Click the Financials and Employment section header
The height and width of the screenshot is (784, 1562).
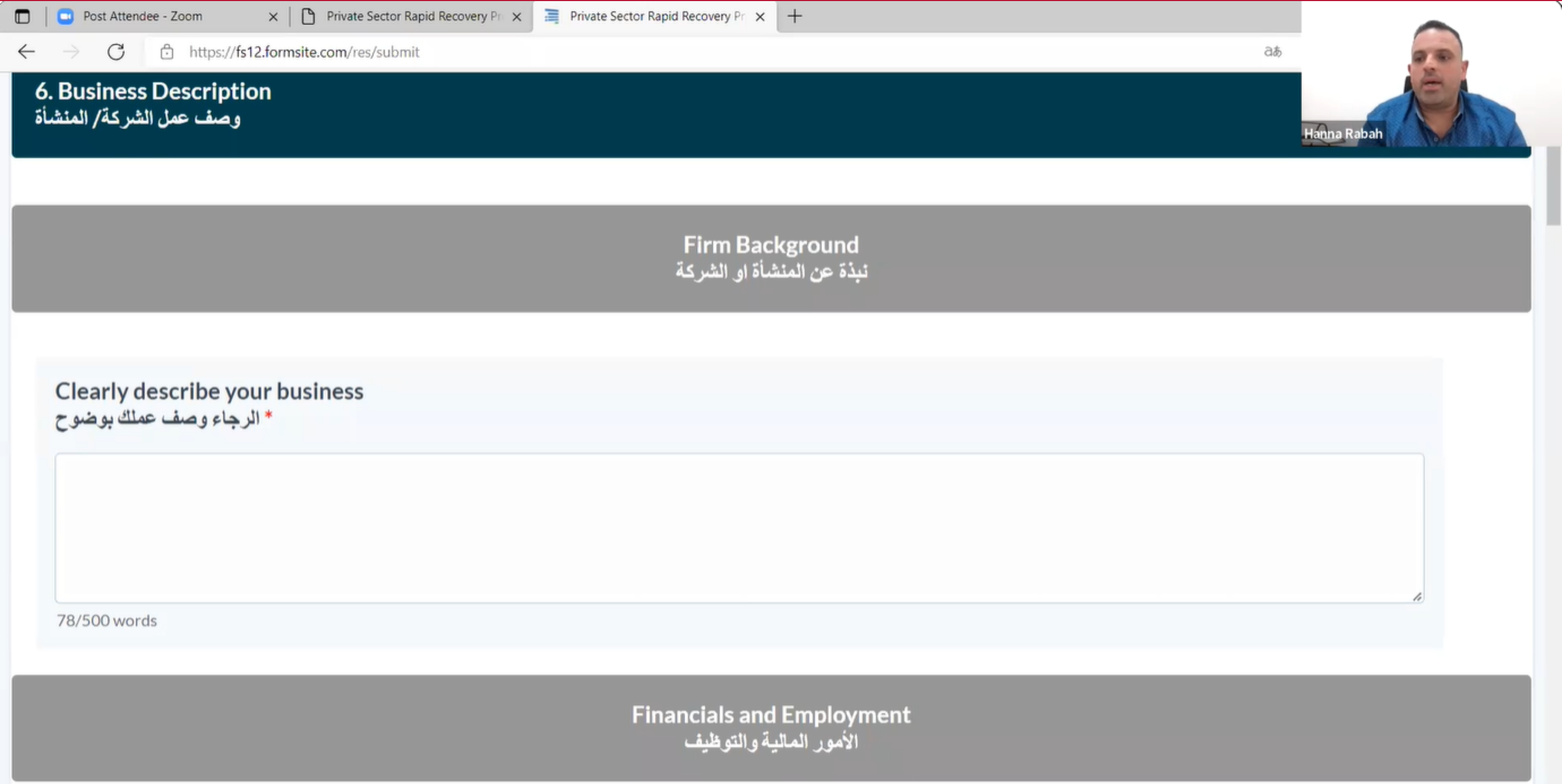click(771, 727)
